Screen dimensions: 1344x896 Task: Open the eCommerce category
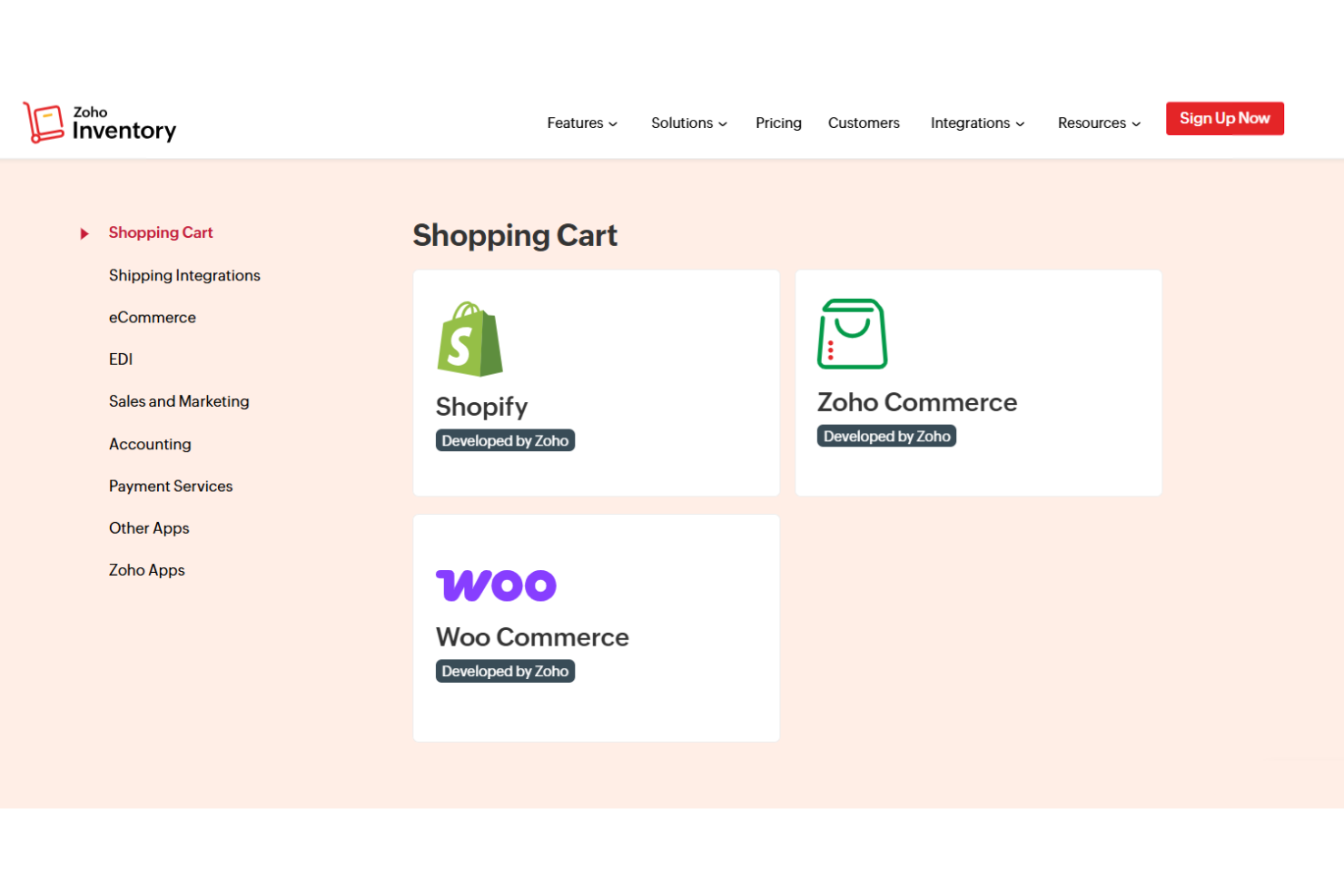(153, 317)
